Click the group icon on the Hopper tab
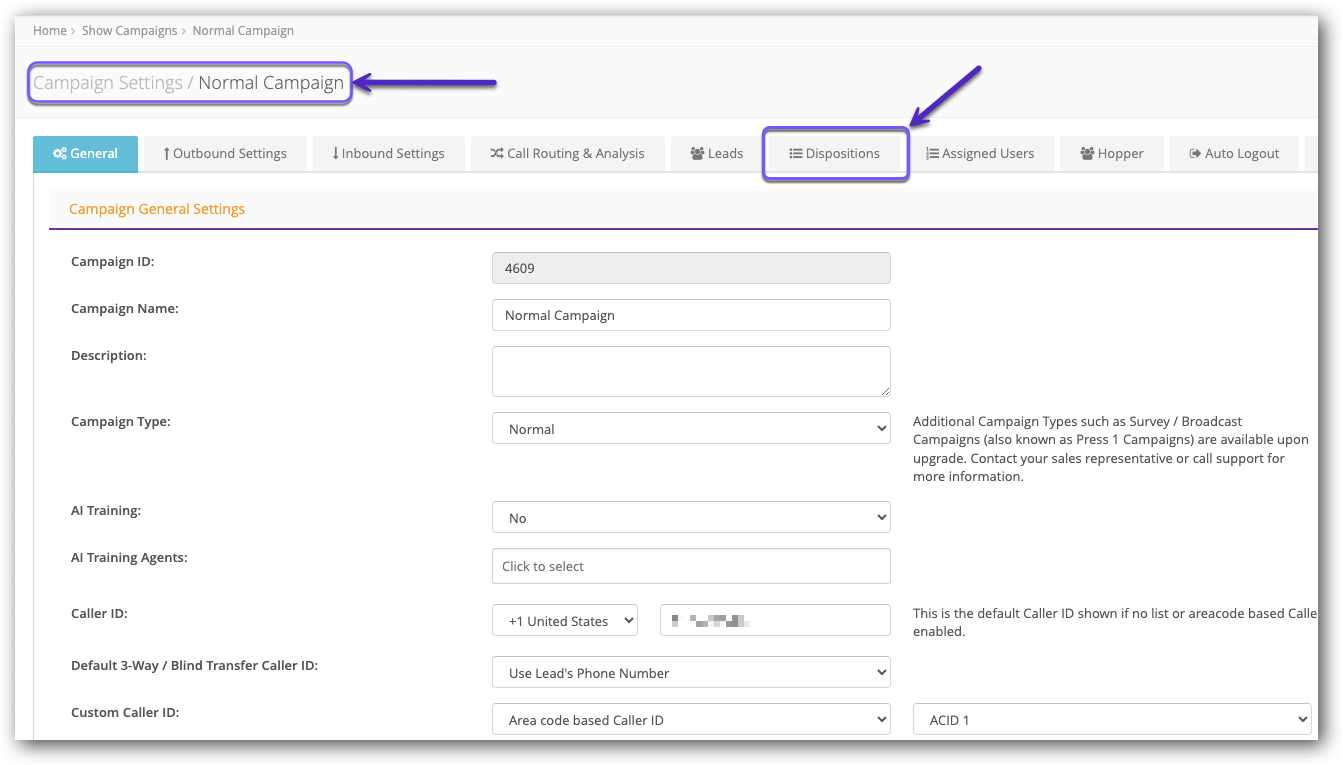This screenshot has width=1343, height=765. coord(1086,153)
